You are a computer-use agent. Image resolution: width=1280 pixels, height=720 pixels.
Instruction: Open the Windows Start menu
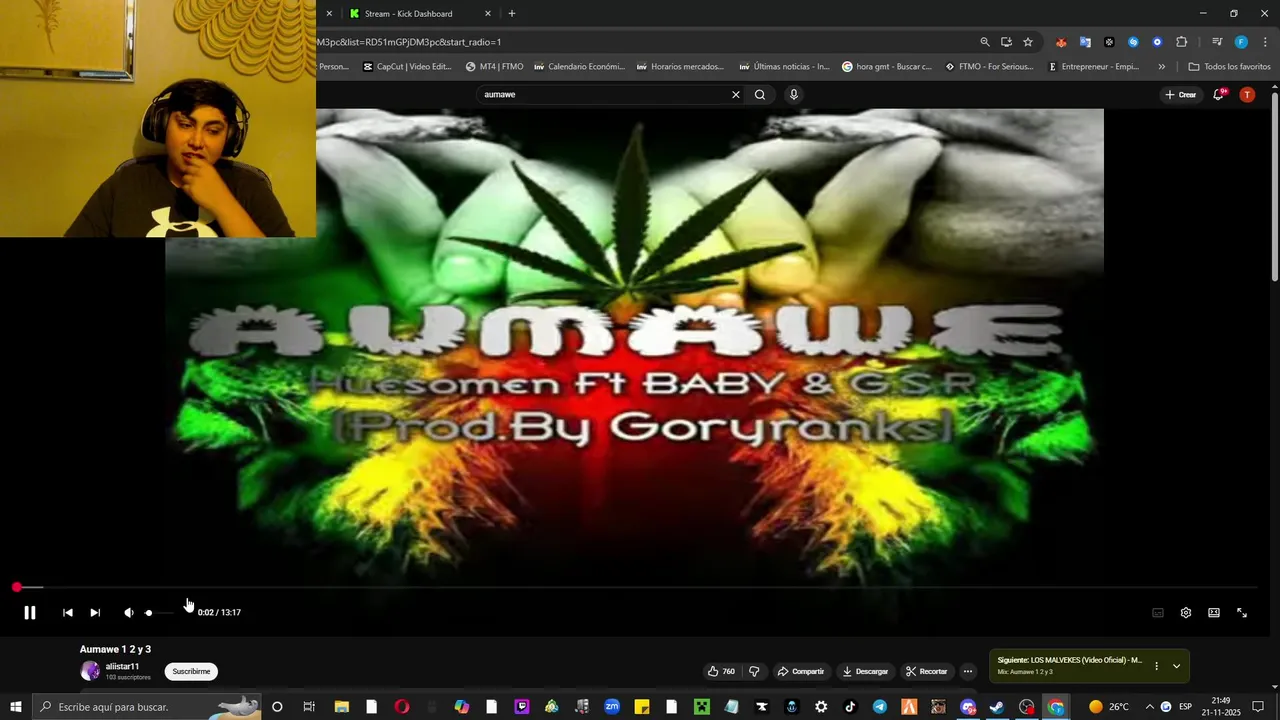(16, 707)
